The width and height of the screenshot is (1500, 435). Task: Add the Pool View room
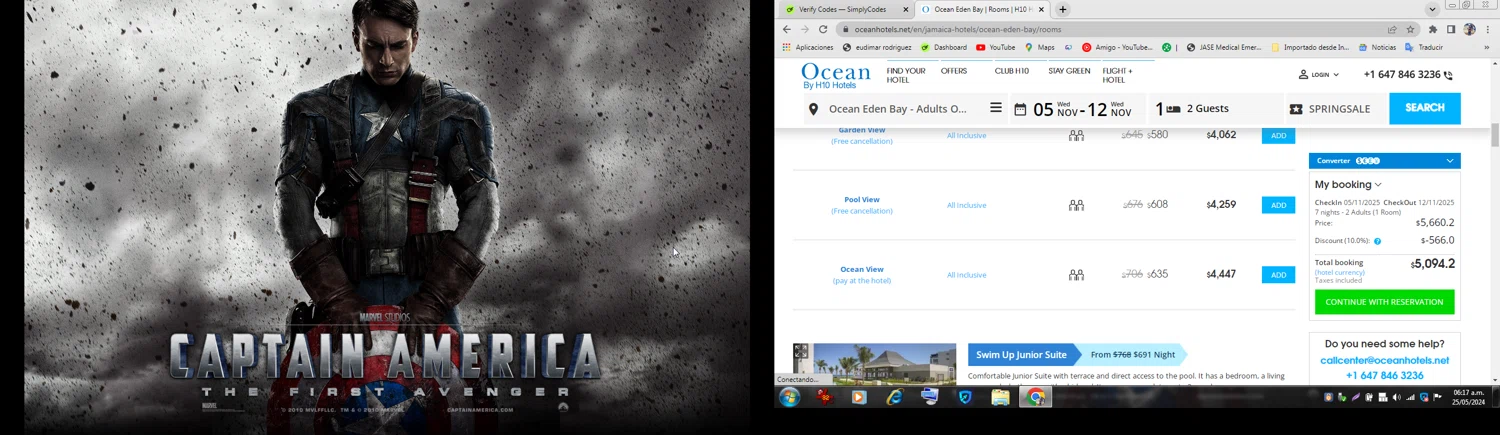pos(1278,205)
